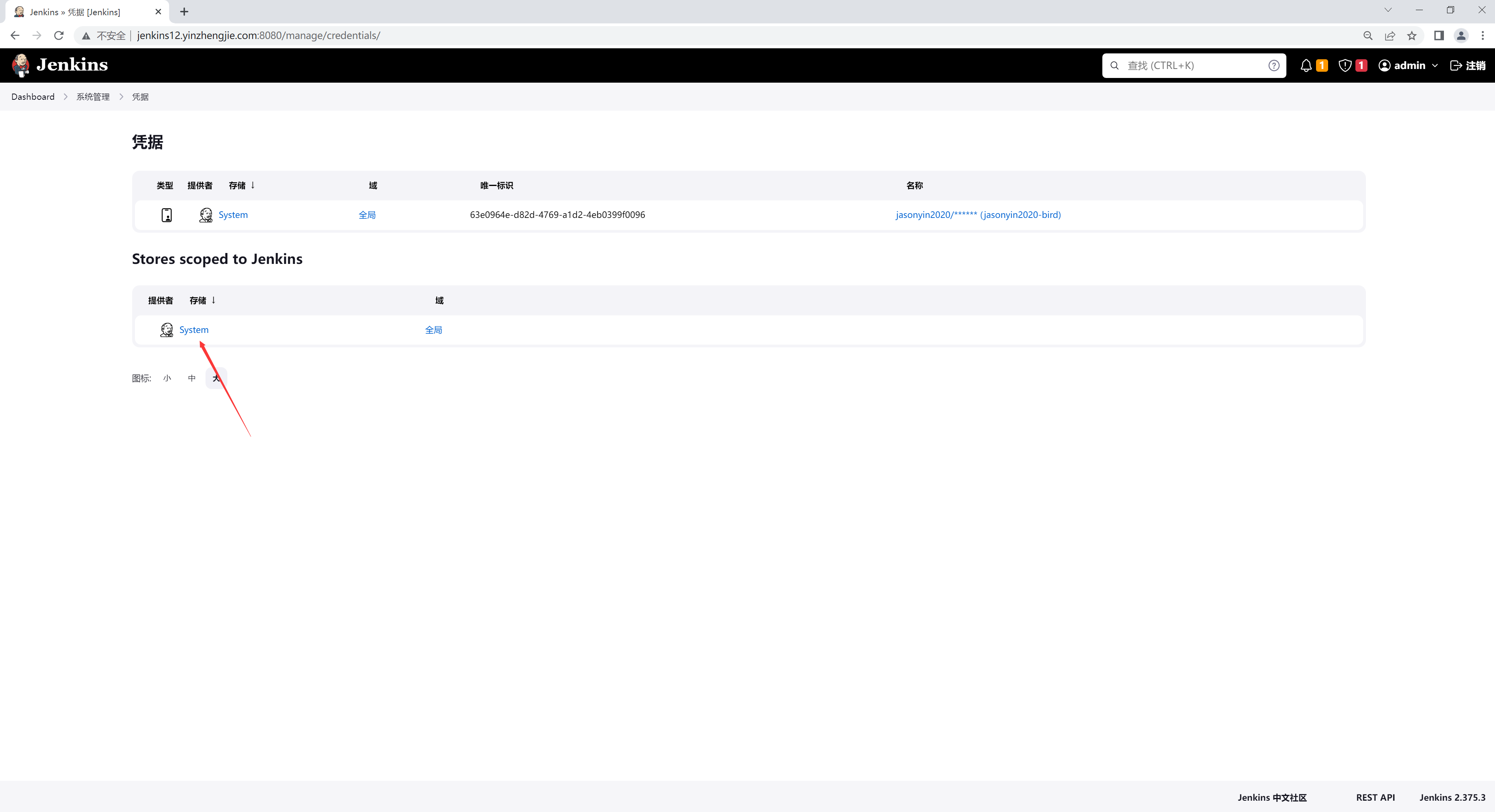Go to 系统管理 breadcrumb
Viewport: 1495px width, 812px height.
tap(93, 97)
